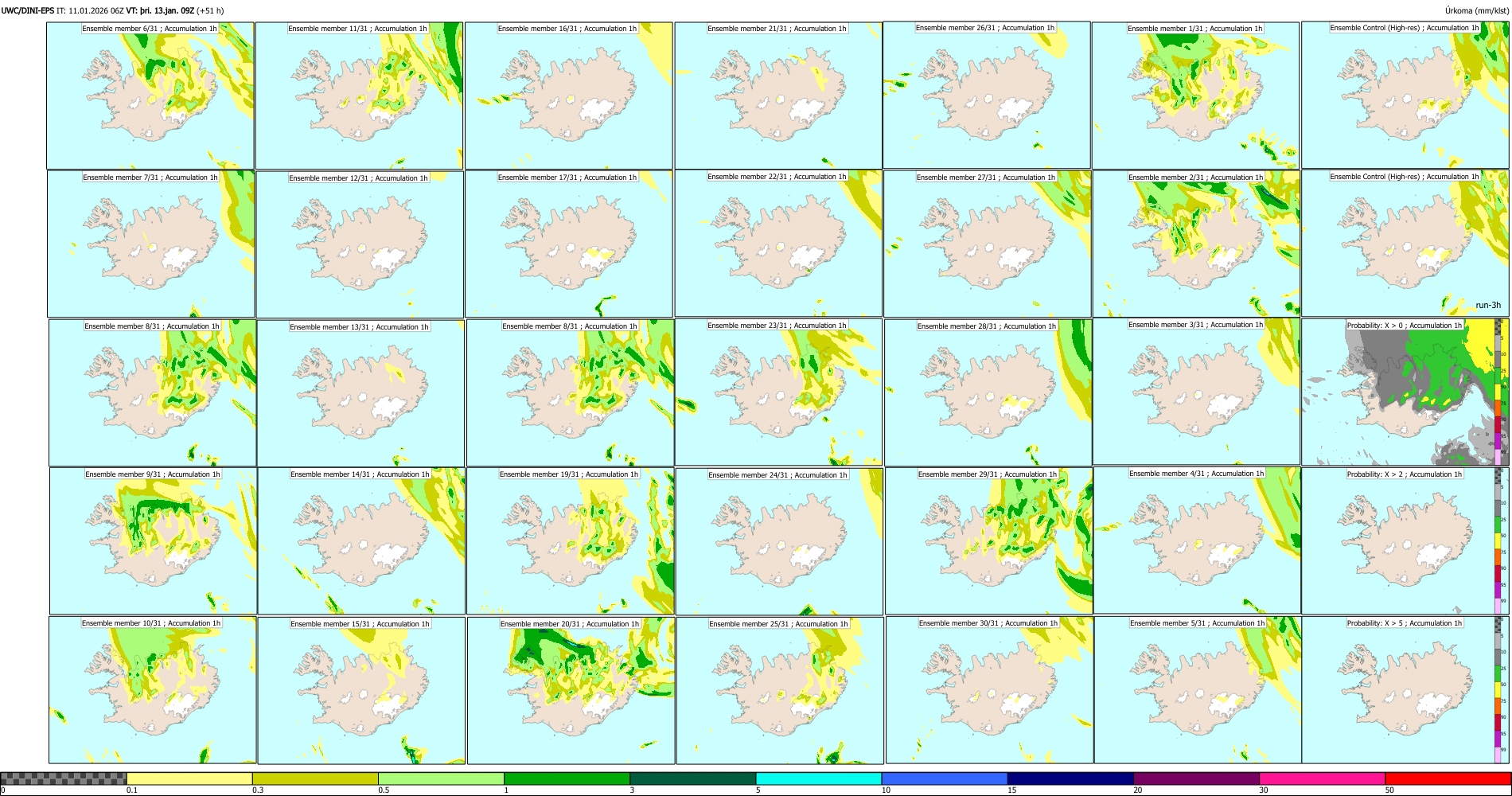1512x796 pixels.
Task: Click the Ensemble member 21/31 map
Action: (x=778, y=96)
